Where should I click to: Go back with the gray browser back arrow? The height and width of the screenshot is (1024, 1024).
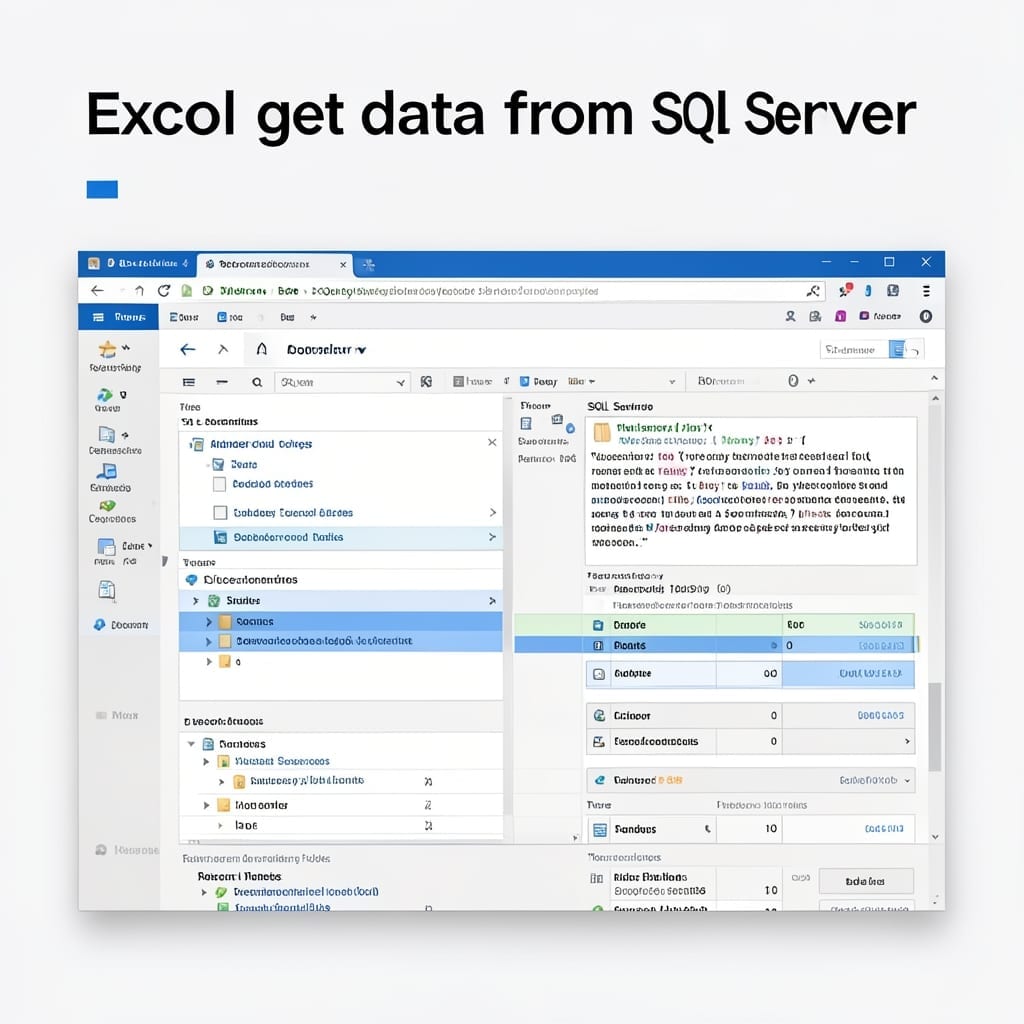pos(97,291)
